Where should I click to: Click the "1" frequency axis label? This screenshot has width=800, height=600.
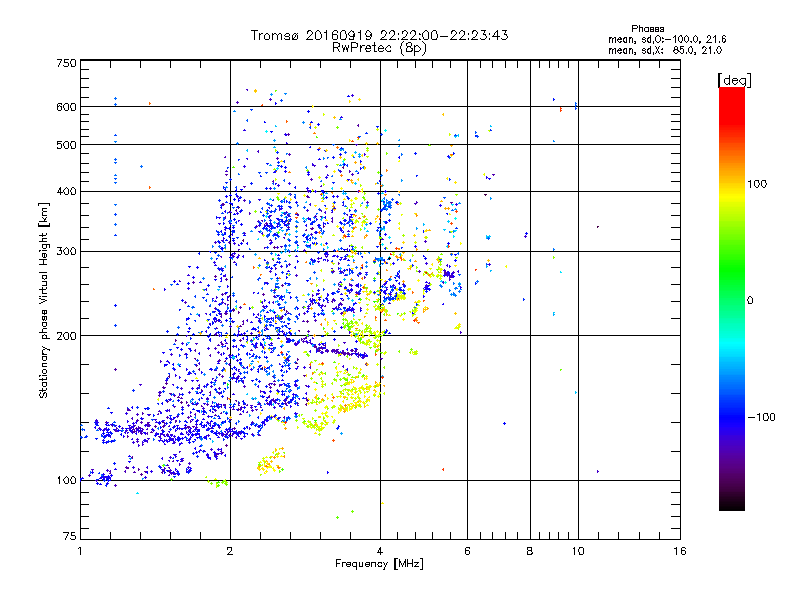coord(80,551)
